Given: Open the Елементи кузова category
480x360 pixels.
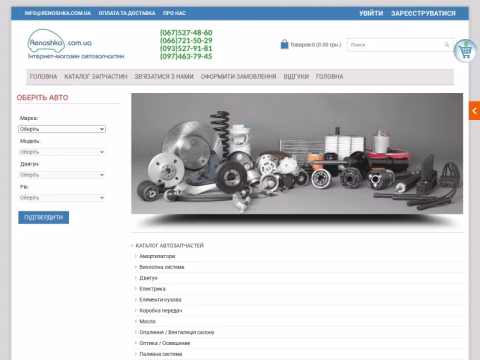Looking at the screenshot, I should [160, 300].
